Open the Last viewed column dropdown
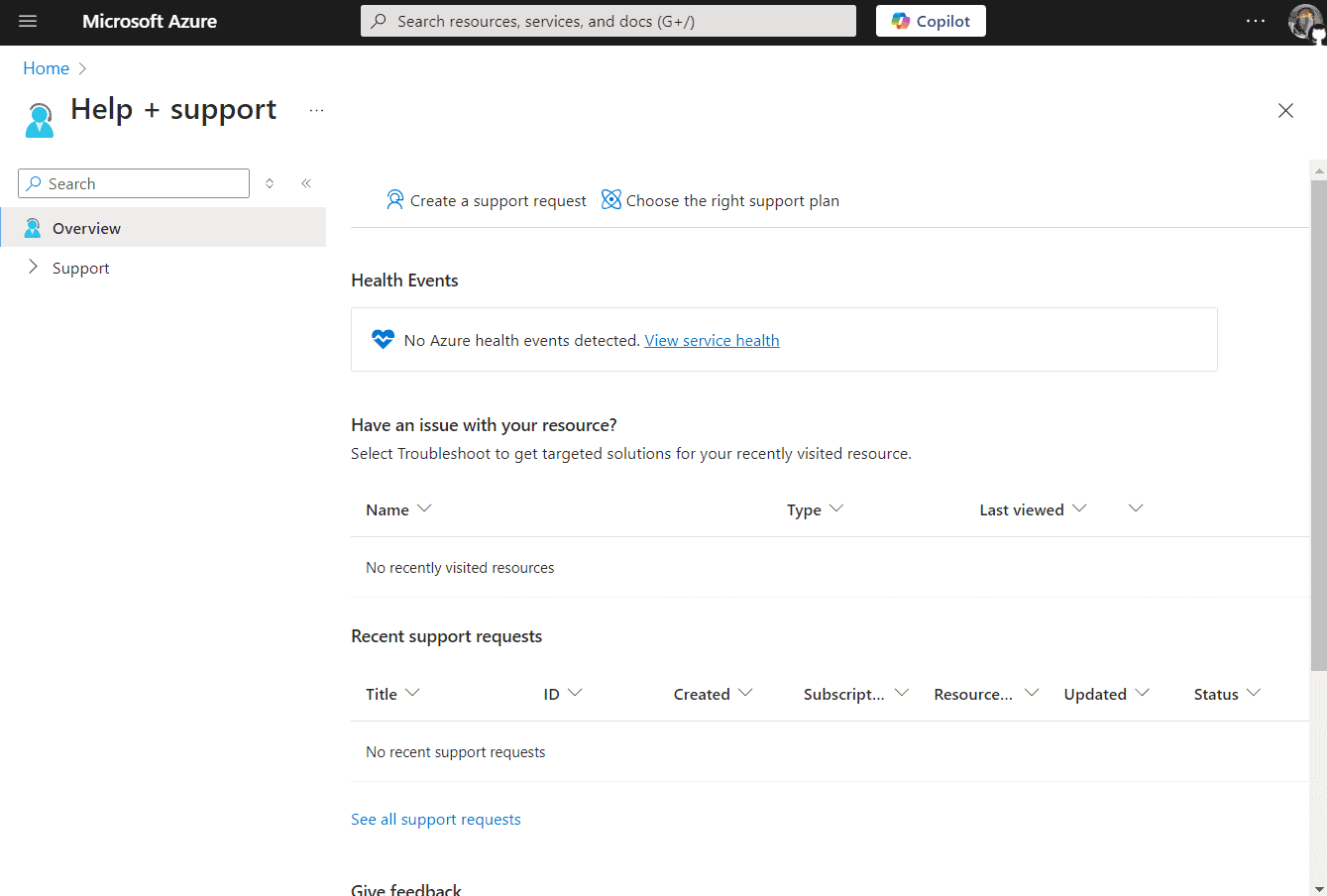 [x=1079, y=508]
